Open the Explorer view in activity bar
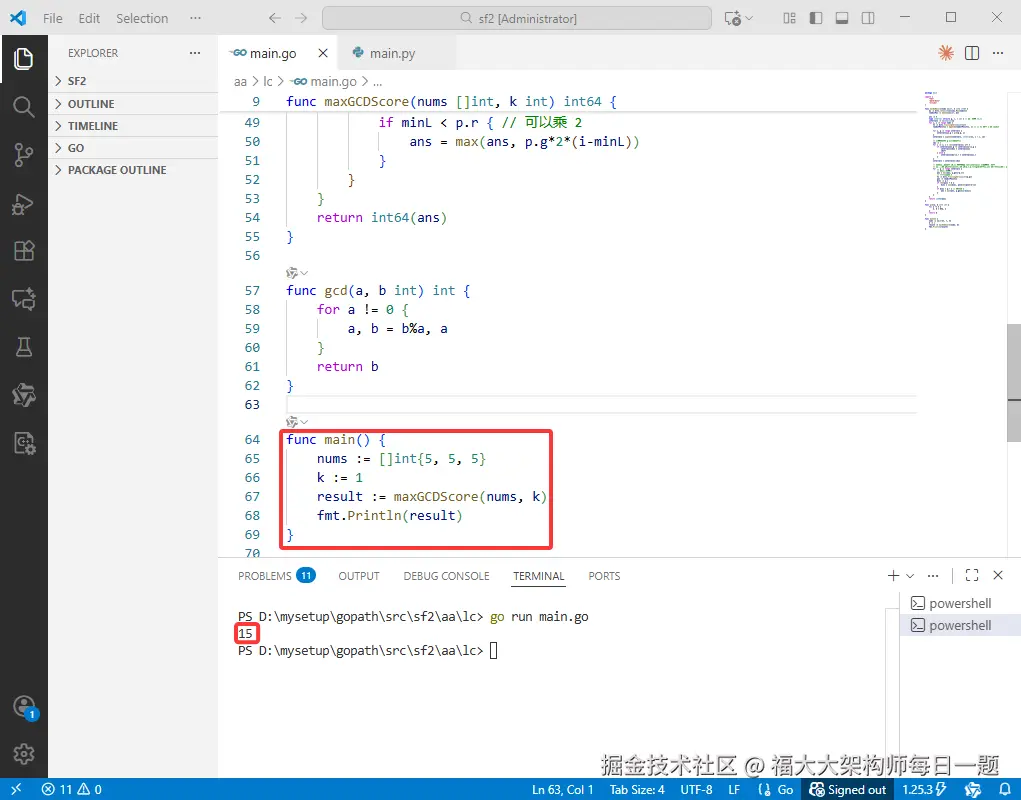Image resolution: width=1021 pixels, height=800 pixels. click(x=23, y=59)
